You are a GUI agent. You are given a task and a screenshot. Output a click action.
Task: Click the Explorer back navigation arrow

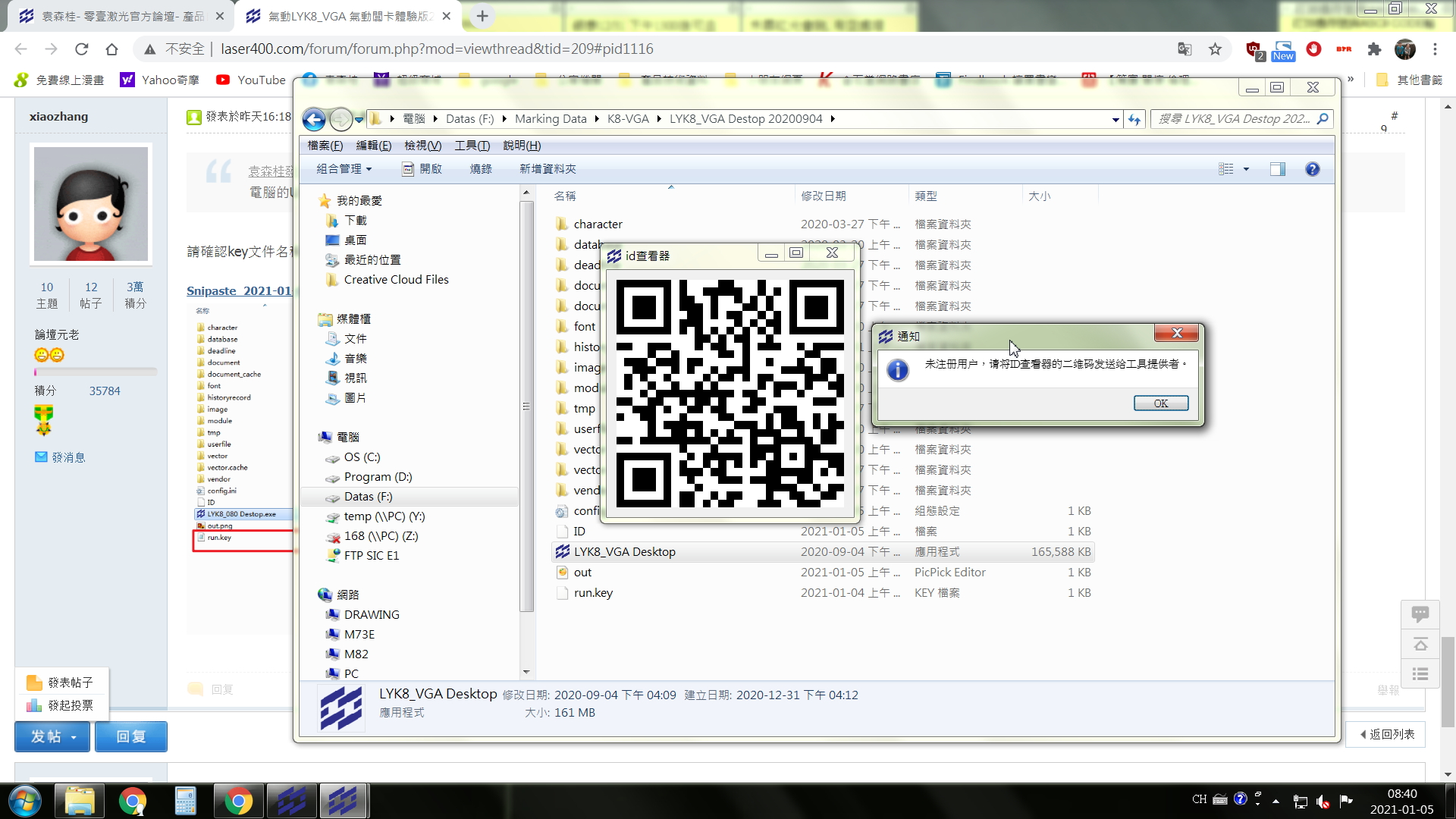pyautogui.click(x=314, y=119)
